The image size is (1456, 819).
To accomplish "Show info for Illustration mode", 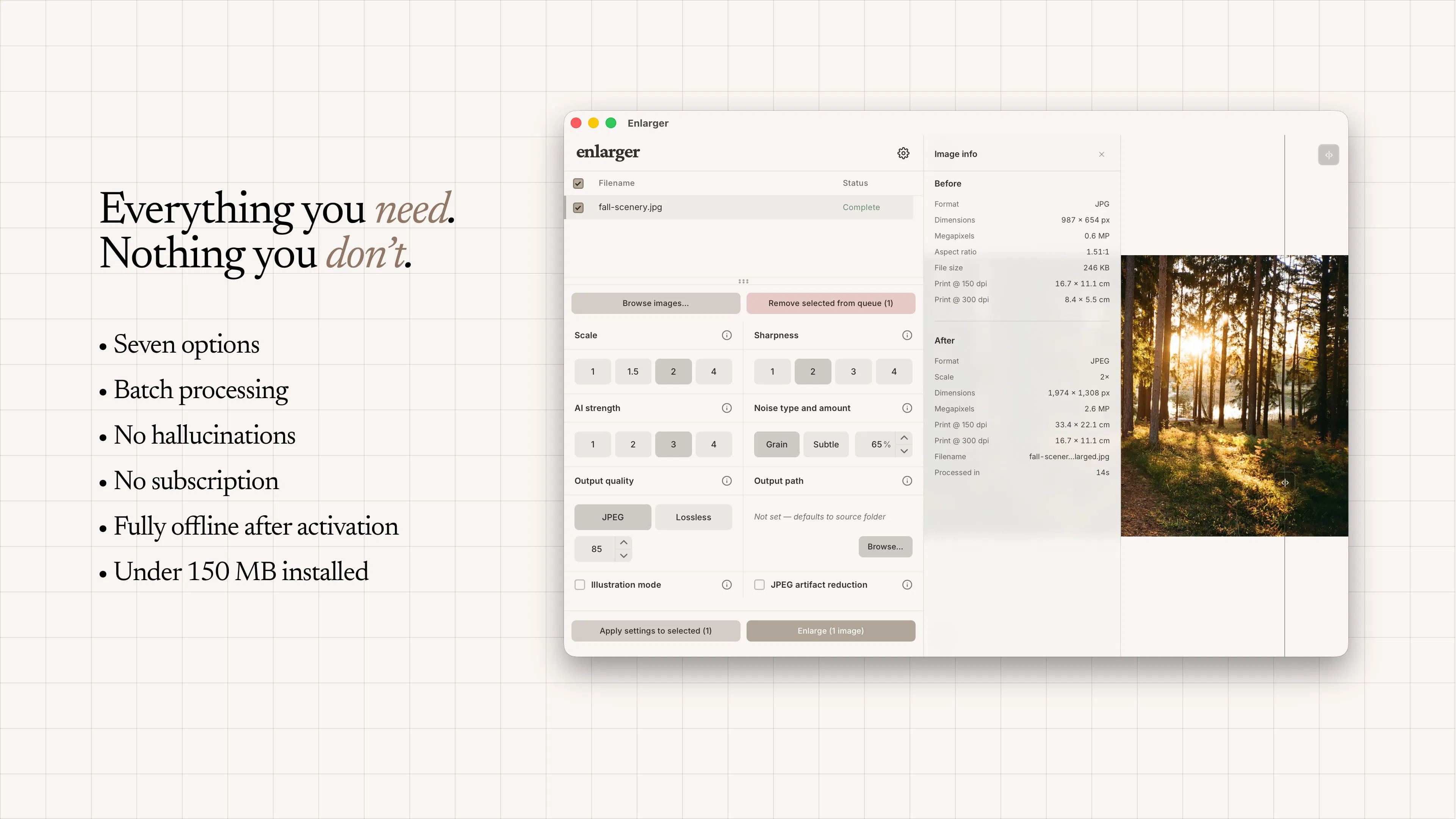I will [x=727, y=584].
